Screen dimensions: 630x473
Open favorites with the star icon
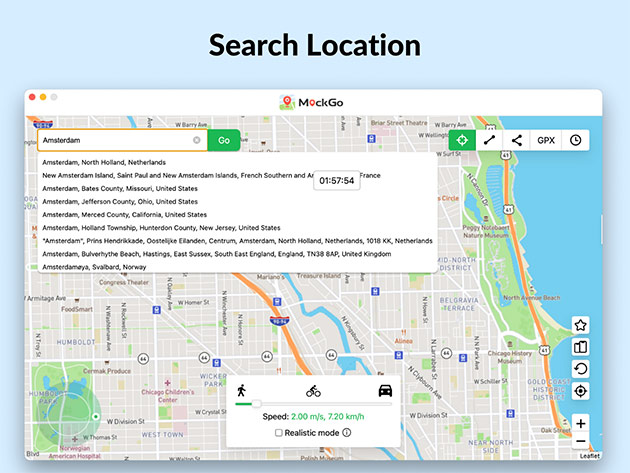coord(581,325)
